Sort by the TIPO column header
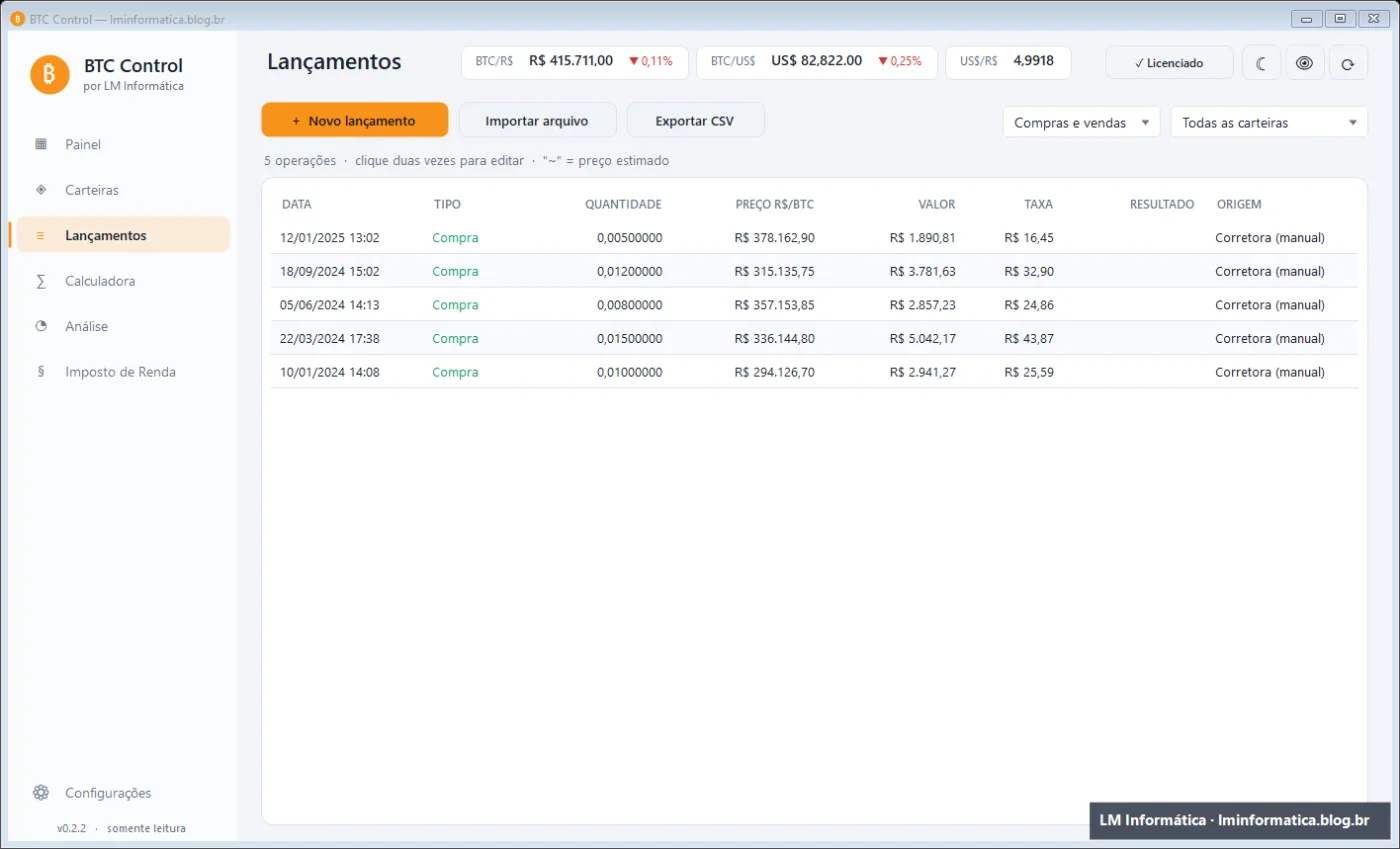Image resolution: width=1400 pixels, height=849 pixels. 447,204
